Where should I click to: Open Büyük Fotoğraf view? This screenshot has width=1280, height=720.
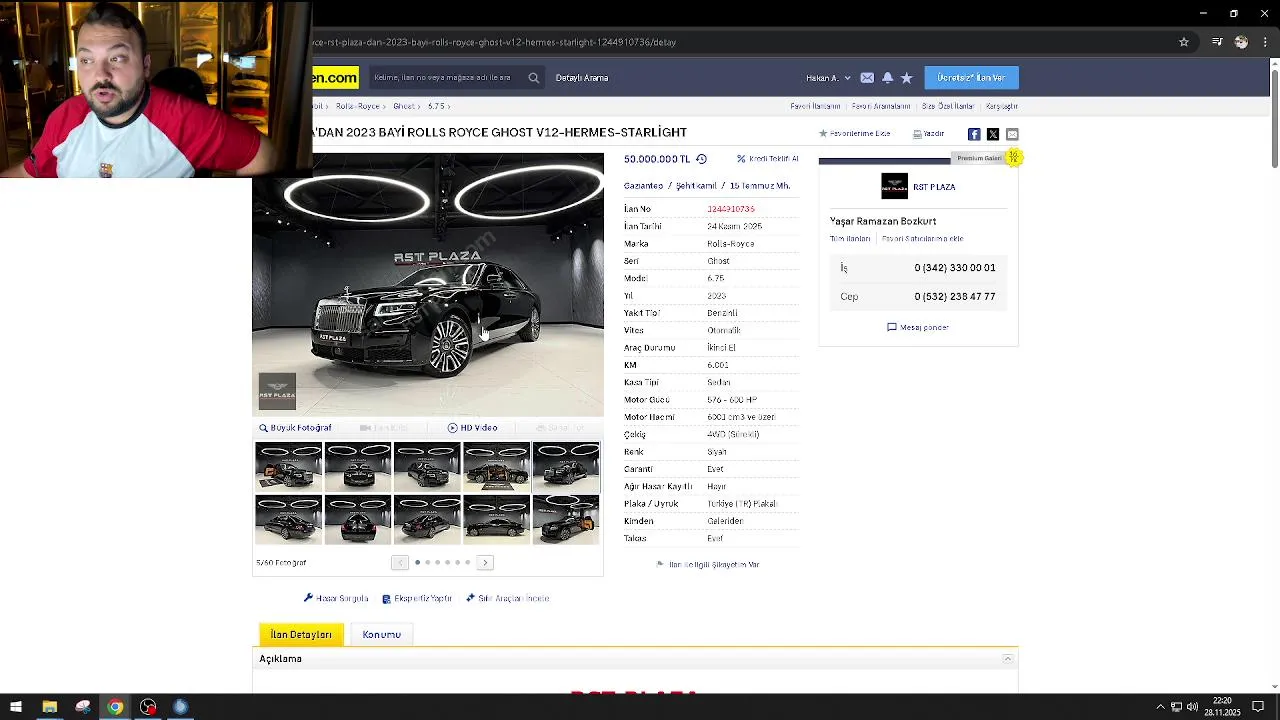click(x=295, y=428)
